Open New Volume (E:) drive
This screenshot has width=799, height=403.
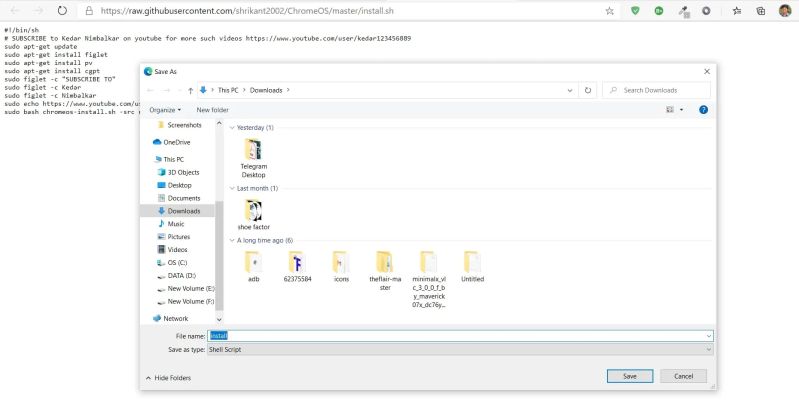191,288
